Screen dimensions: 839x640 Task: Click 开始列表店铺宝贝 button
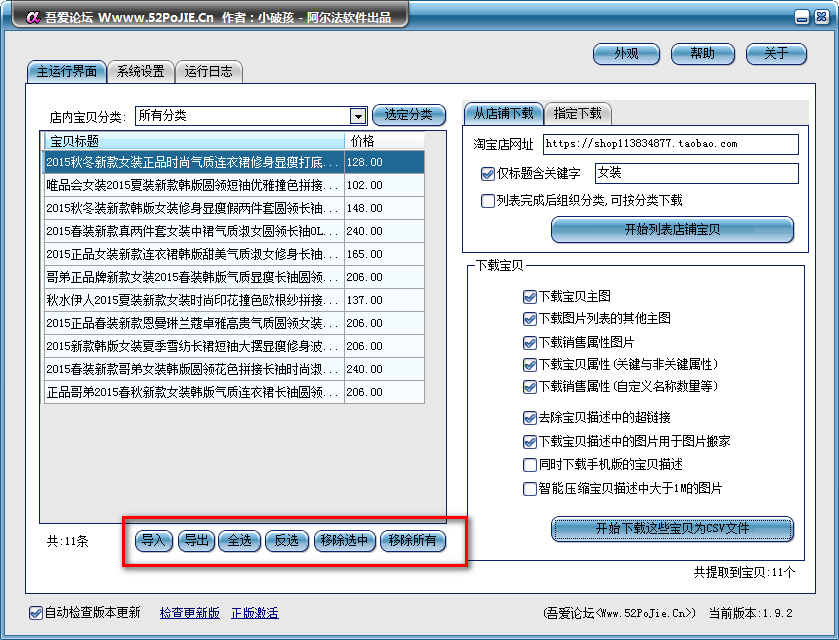[x=672, y=230]
